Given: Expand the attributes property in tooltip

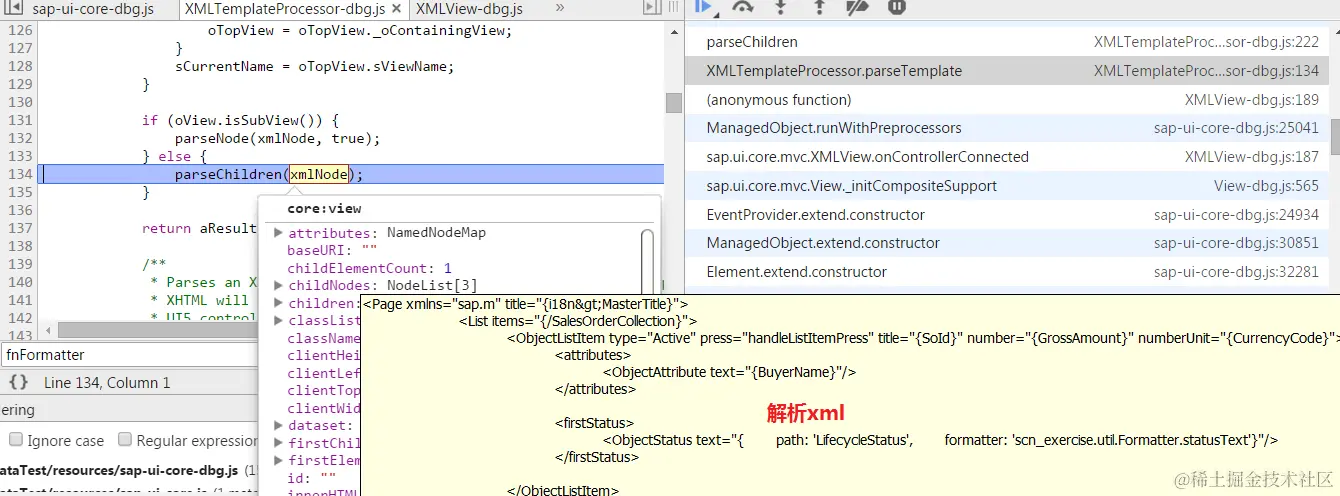Looking at the screenshot, I should pos(279,232).
